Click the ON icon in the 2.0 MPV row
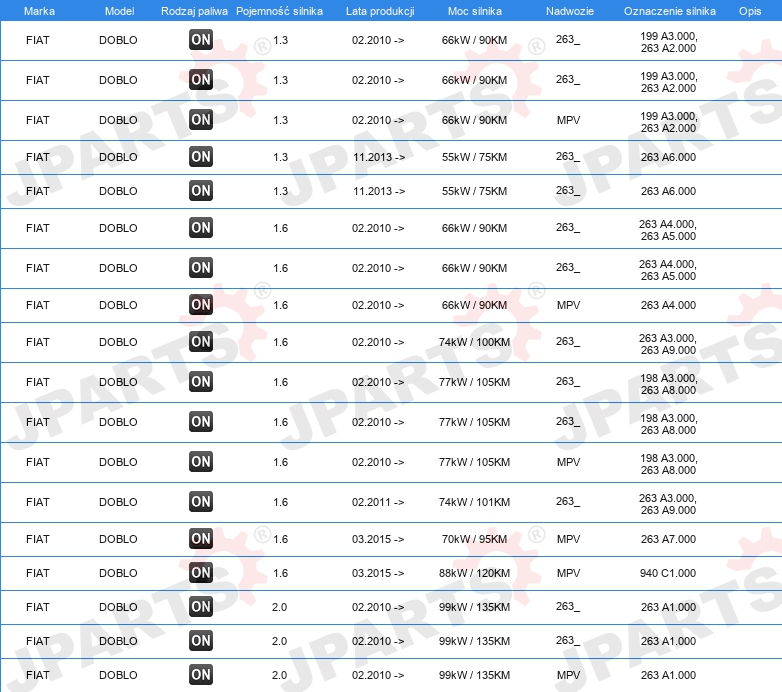The width and height of the screenshot is (782, 692). point(201,675)
